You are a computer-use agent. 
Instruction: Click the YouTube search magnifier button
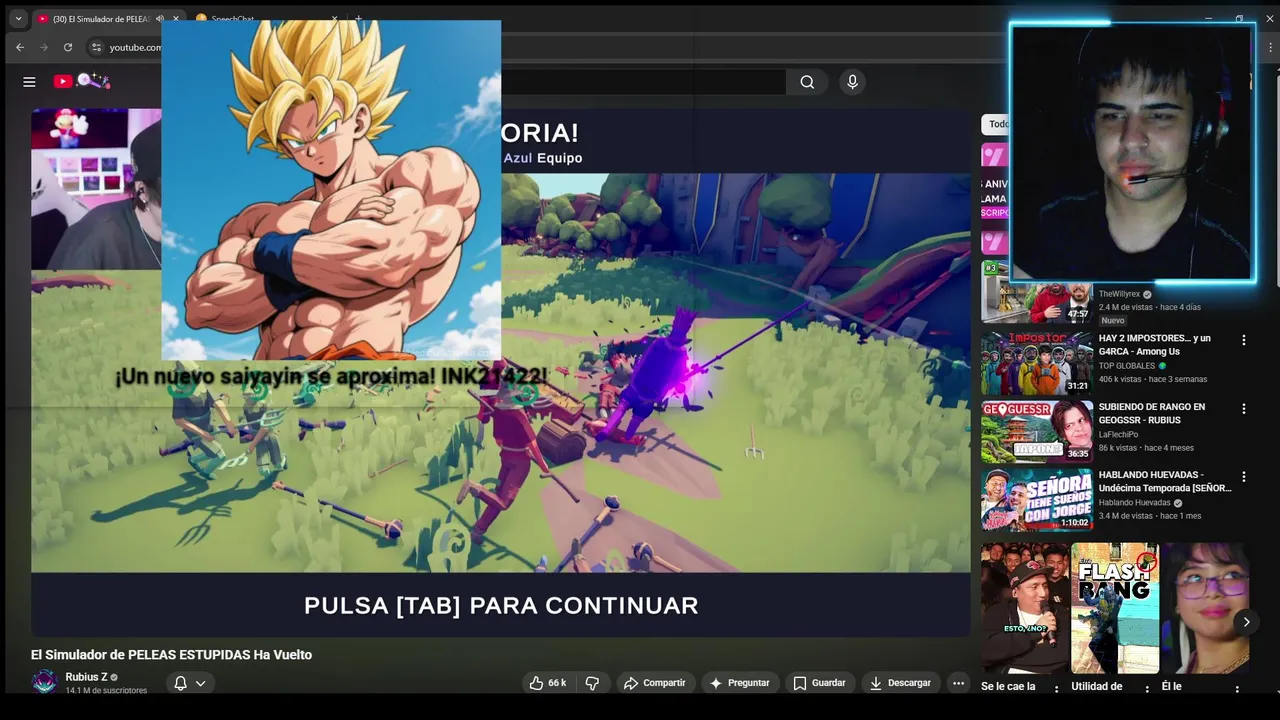click(x=807, y=82)
